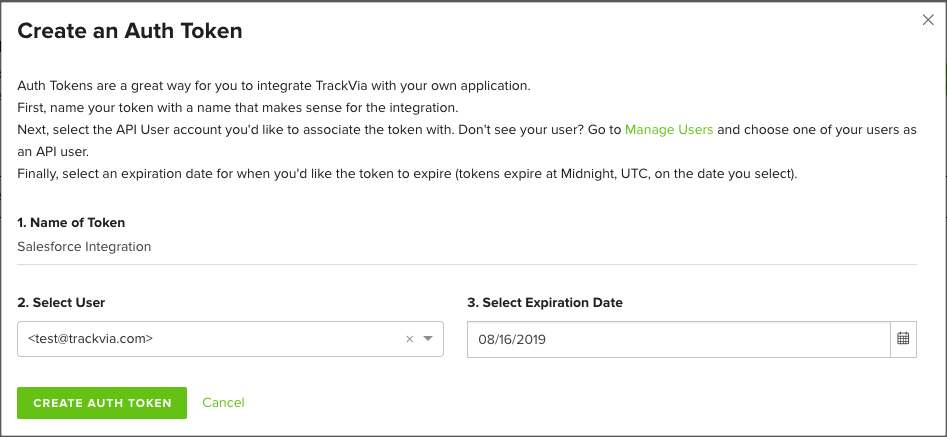Viewport: 947px width, 437px height.
Task: Click the CREATE AUTH TOKEN button
Action: (102, 403)
